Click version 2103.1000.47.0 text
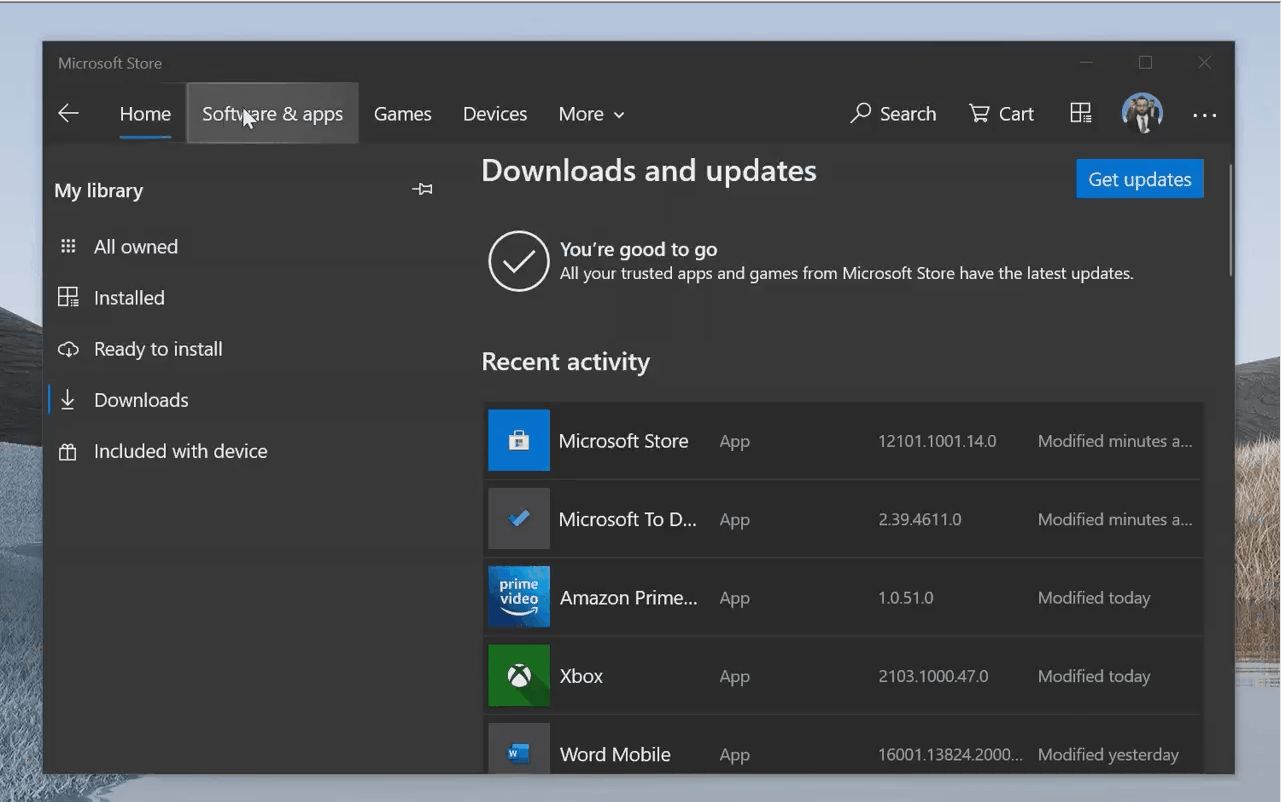 pos(933,676)
